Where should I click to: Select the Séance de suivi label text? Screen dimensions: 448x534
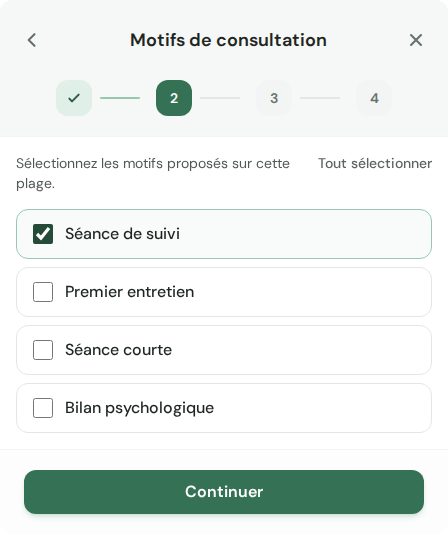coord(122,234)
